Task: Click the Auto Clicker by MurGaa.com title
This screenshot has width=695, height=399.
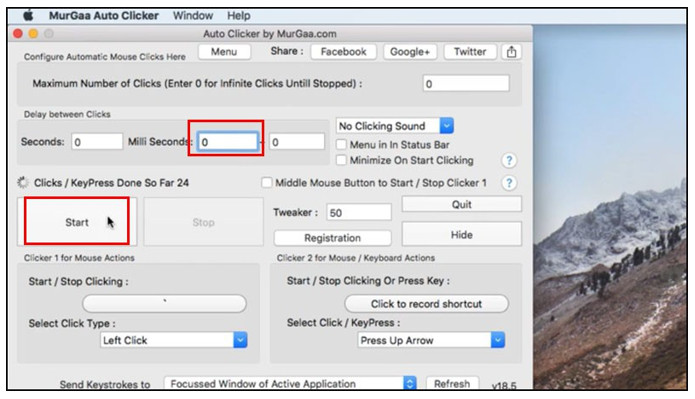Action: 269,34
